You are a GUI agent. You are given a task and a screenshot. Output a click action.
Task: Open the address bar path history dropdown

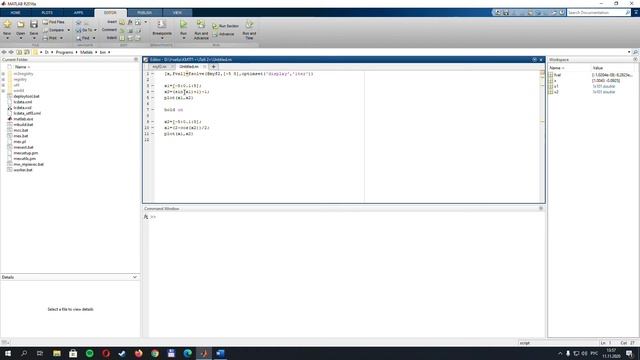tap(629, 52)
